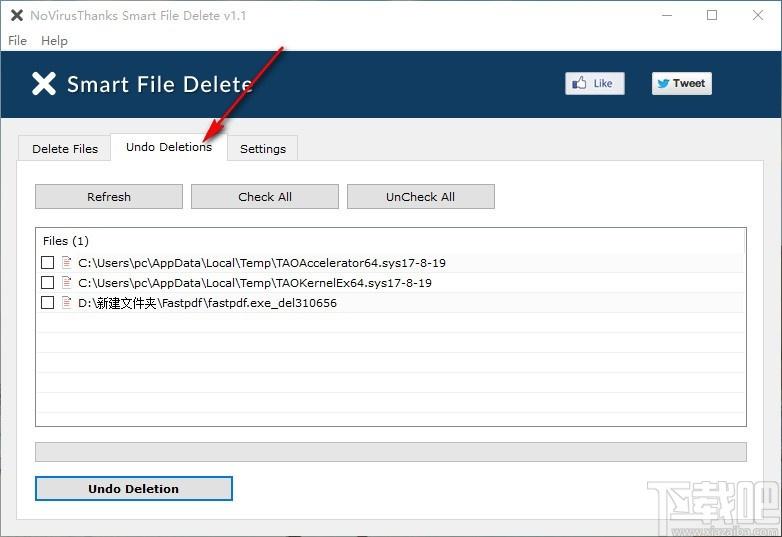Click the Check All button
Image resolution: width=782 pixels, height=537 pixels.
pos(265,196)
